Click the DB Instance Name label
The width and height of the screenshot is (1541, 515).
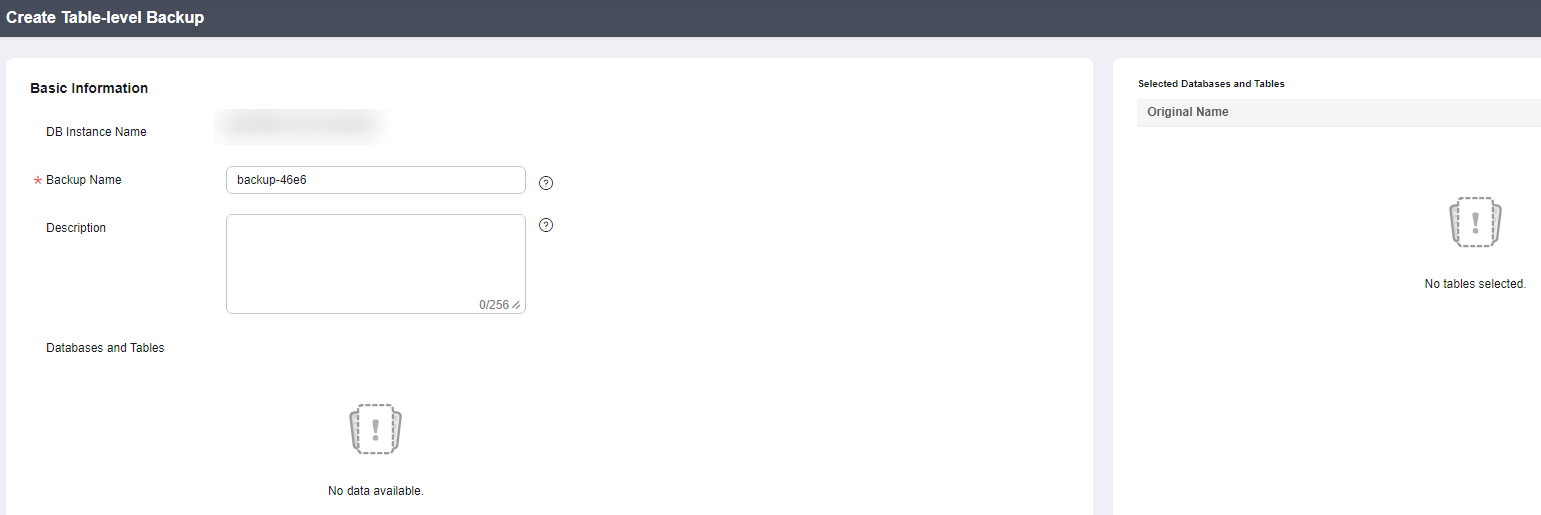[x=96, y=132]
